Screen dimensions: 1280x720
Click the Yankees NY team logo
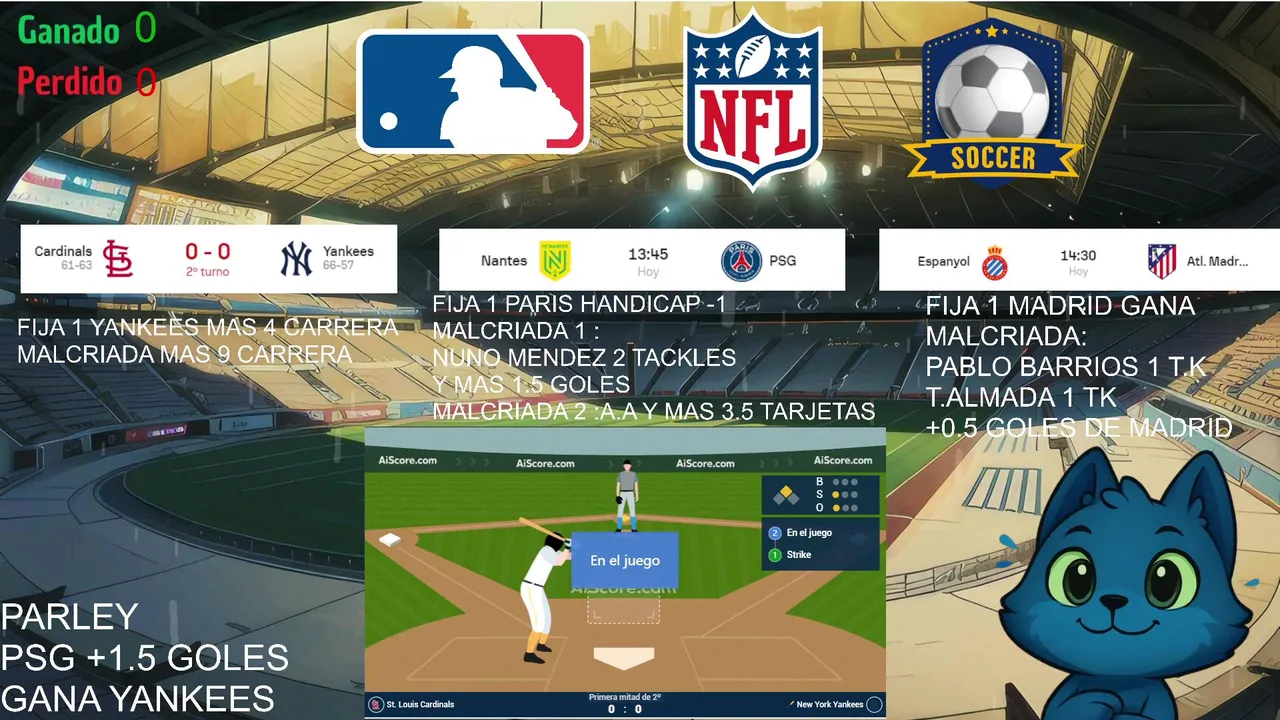[296, 259]
